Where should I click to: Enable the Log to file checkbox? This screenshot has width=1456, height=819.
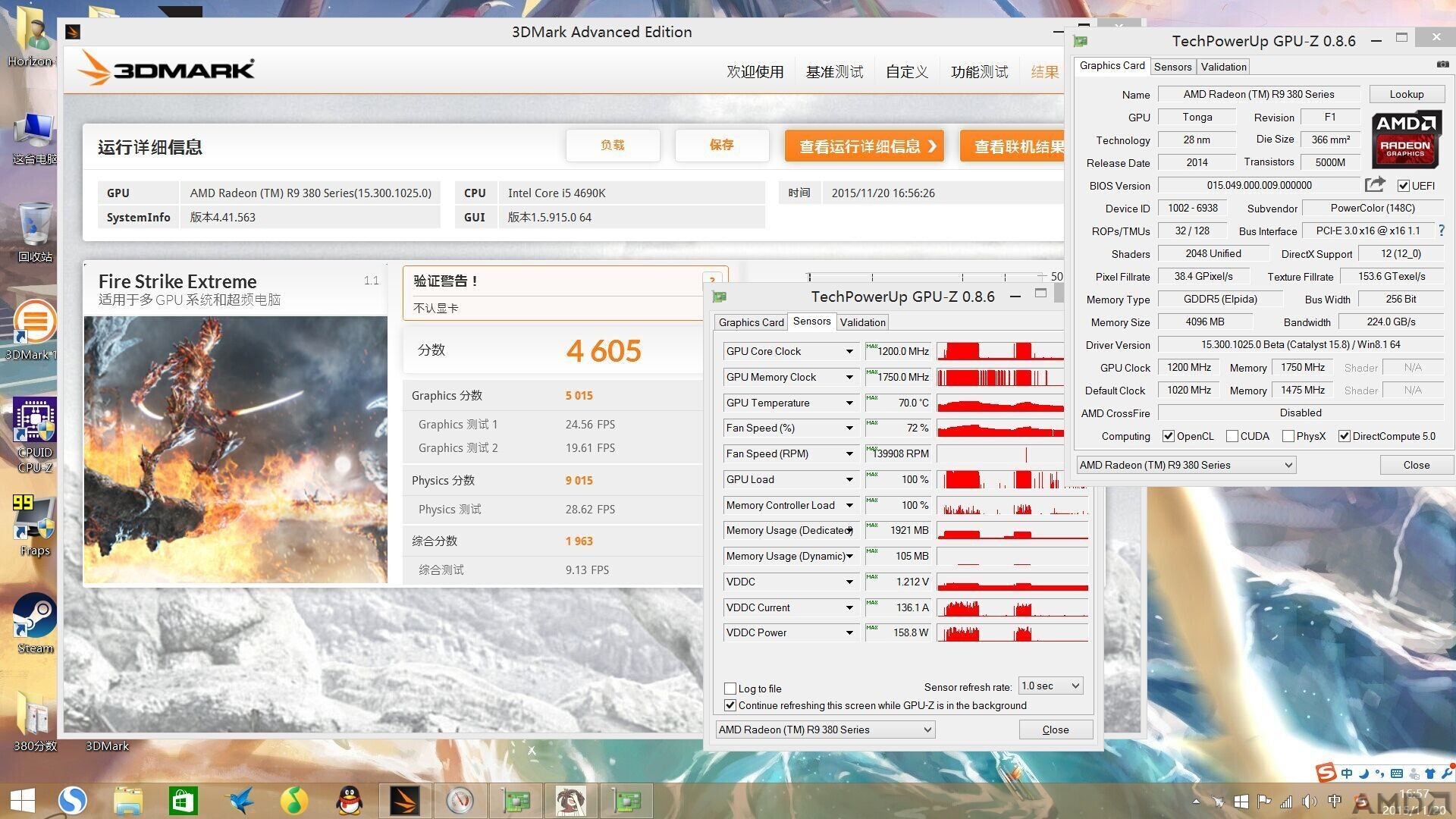tap(730, 689)
